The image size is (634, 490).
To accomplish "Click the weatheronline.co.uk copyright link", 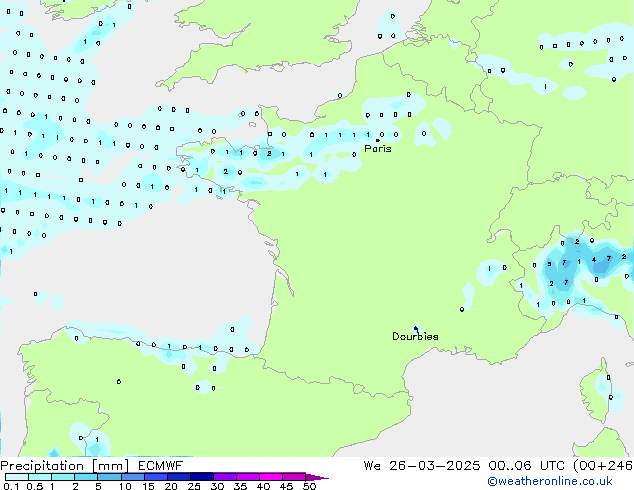I will pos(550,481).
